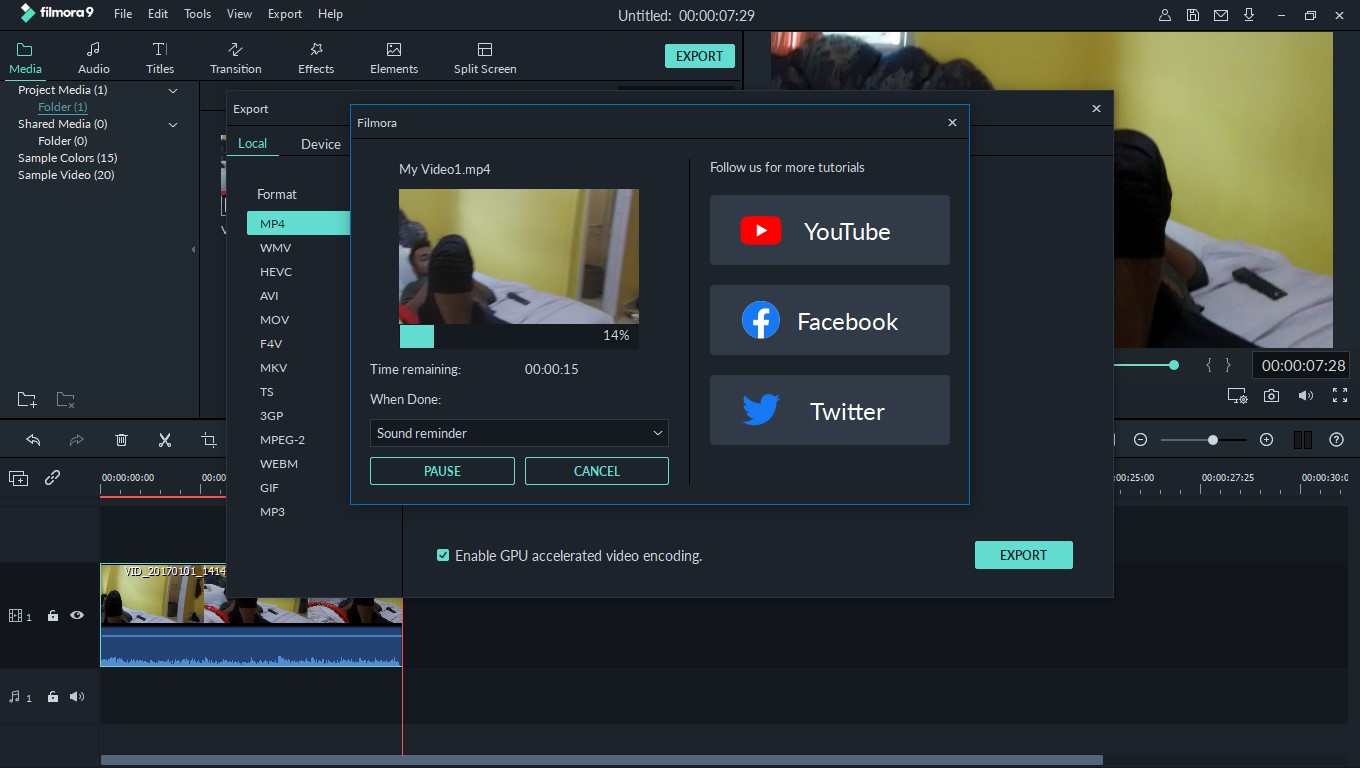This screenshot has height=768, width=1360.
Task: Select Sample Colors (15) in media tree
Action: pyautogui.click(x=68, y=158)
